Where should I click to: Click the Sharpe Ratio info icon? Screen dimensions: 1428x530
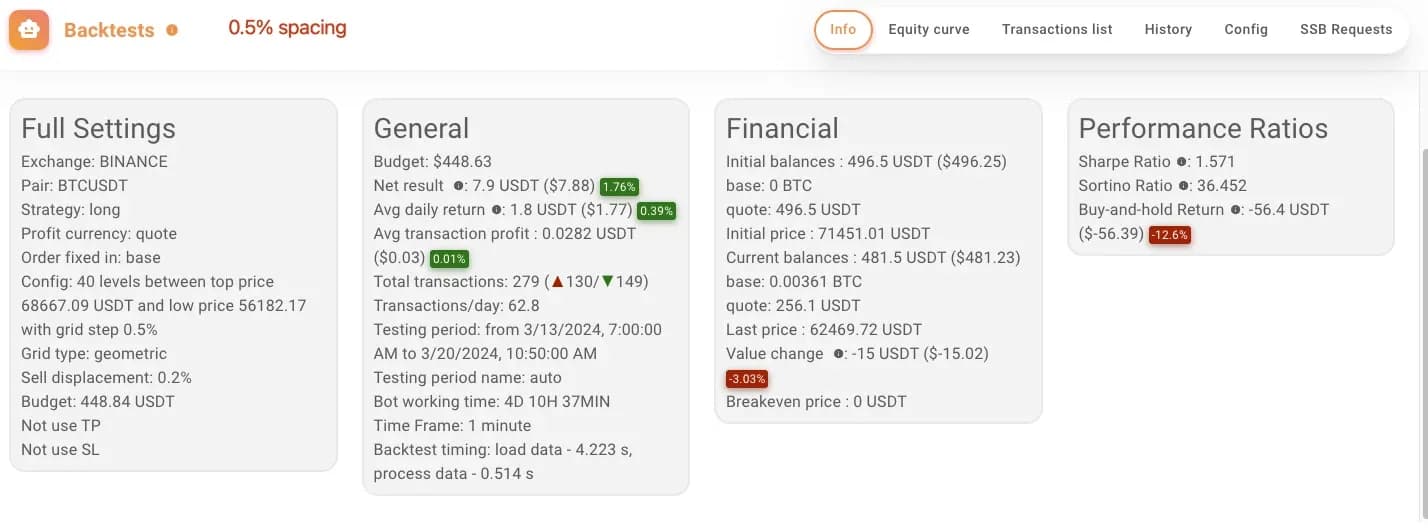tap(1182, 162)
